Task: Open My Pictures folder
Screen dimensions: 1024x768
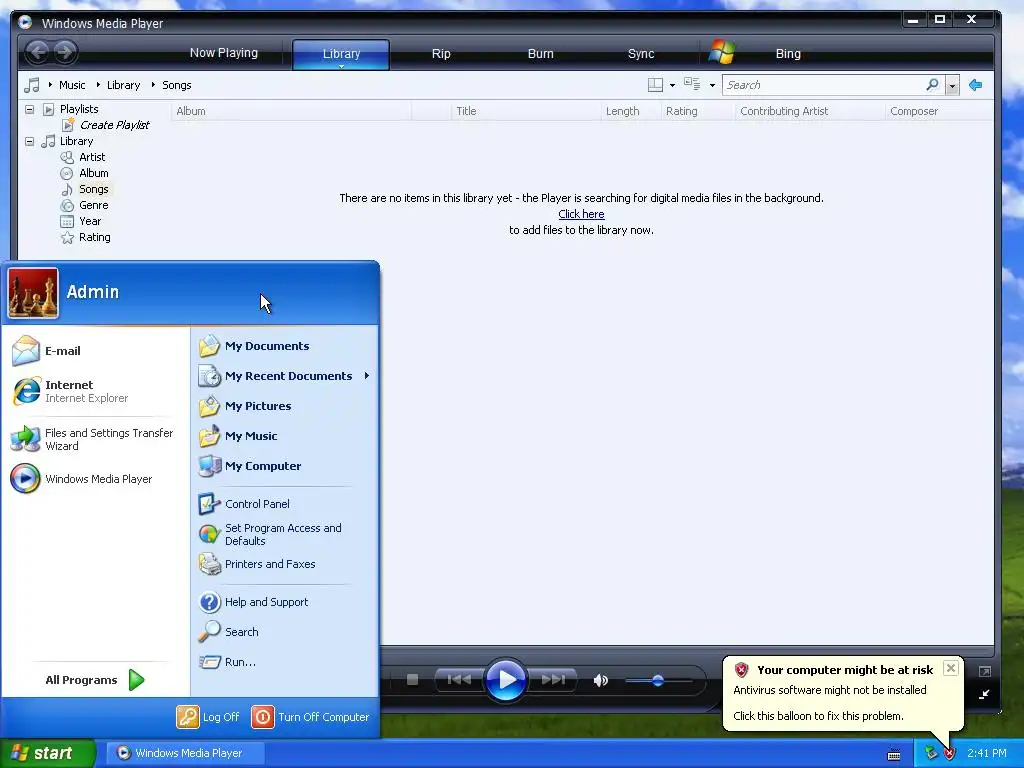Action: tap(285, 406)
